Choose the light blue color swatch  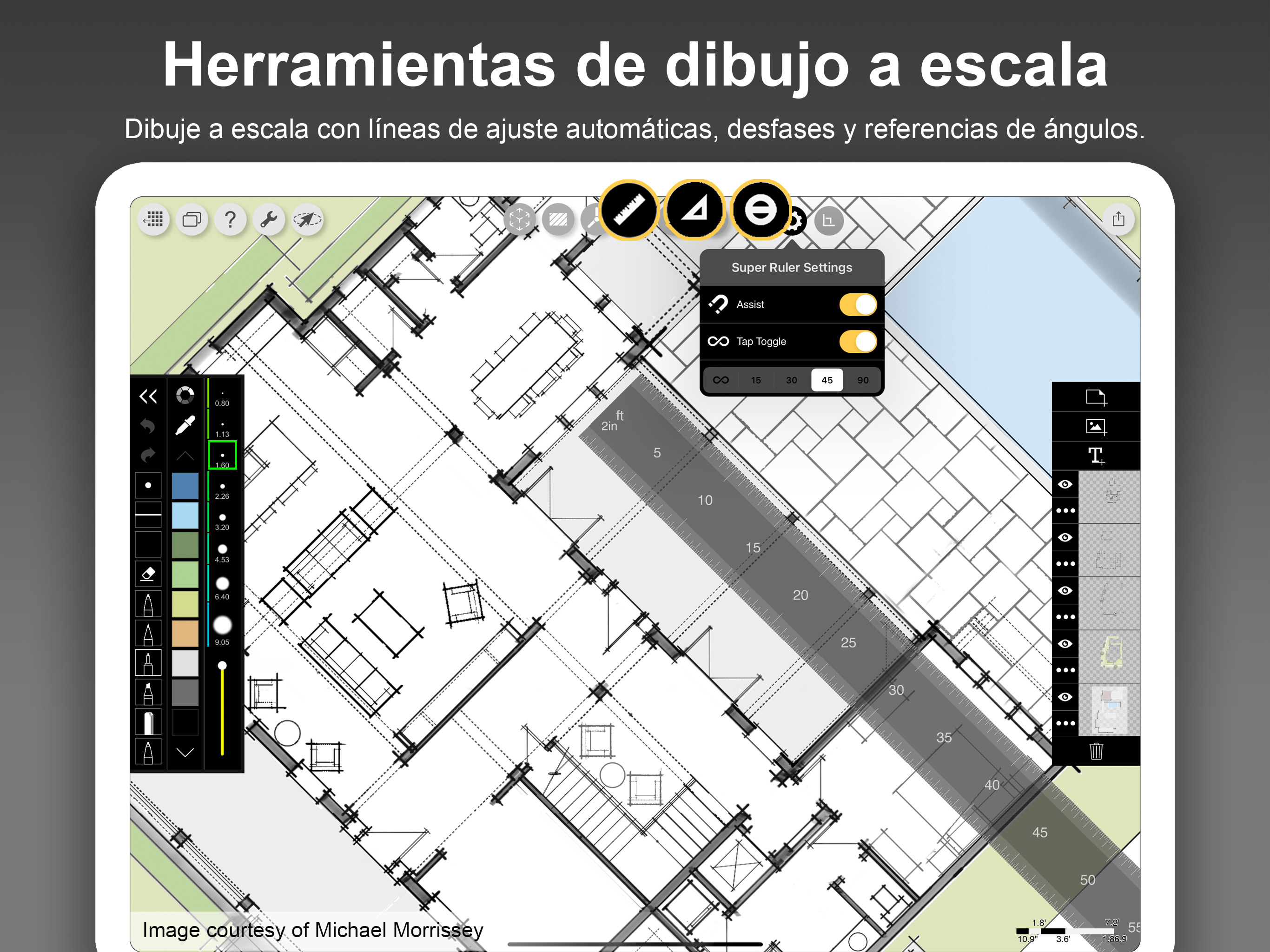point(185,516)
